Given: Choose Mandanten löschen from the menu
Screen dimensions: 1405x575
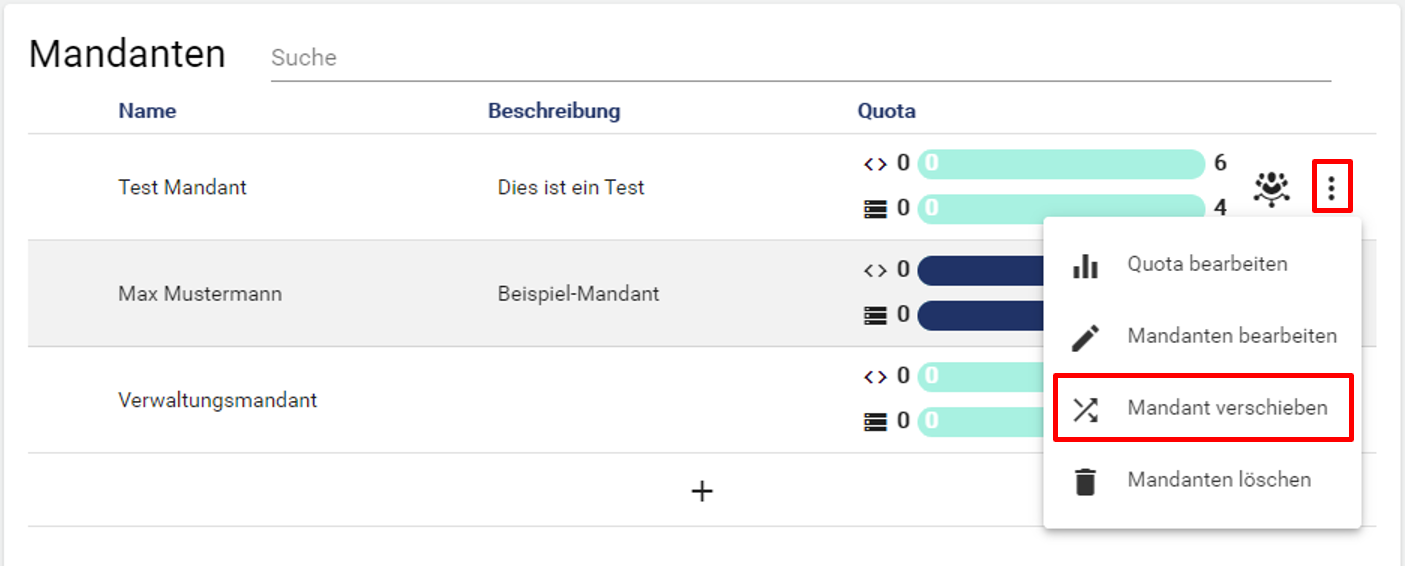Looking at the screenshot, I should (1219, 481).
